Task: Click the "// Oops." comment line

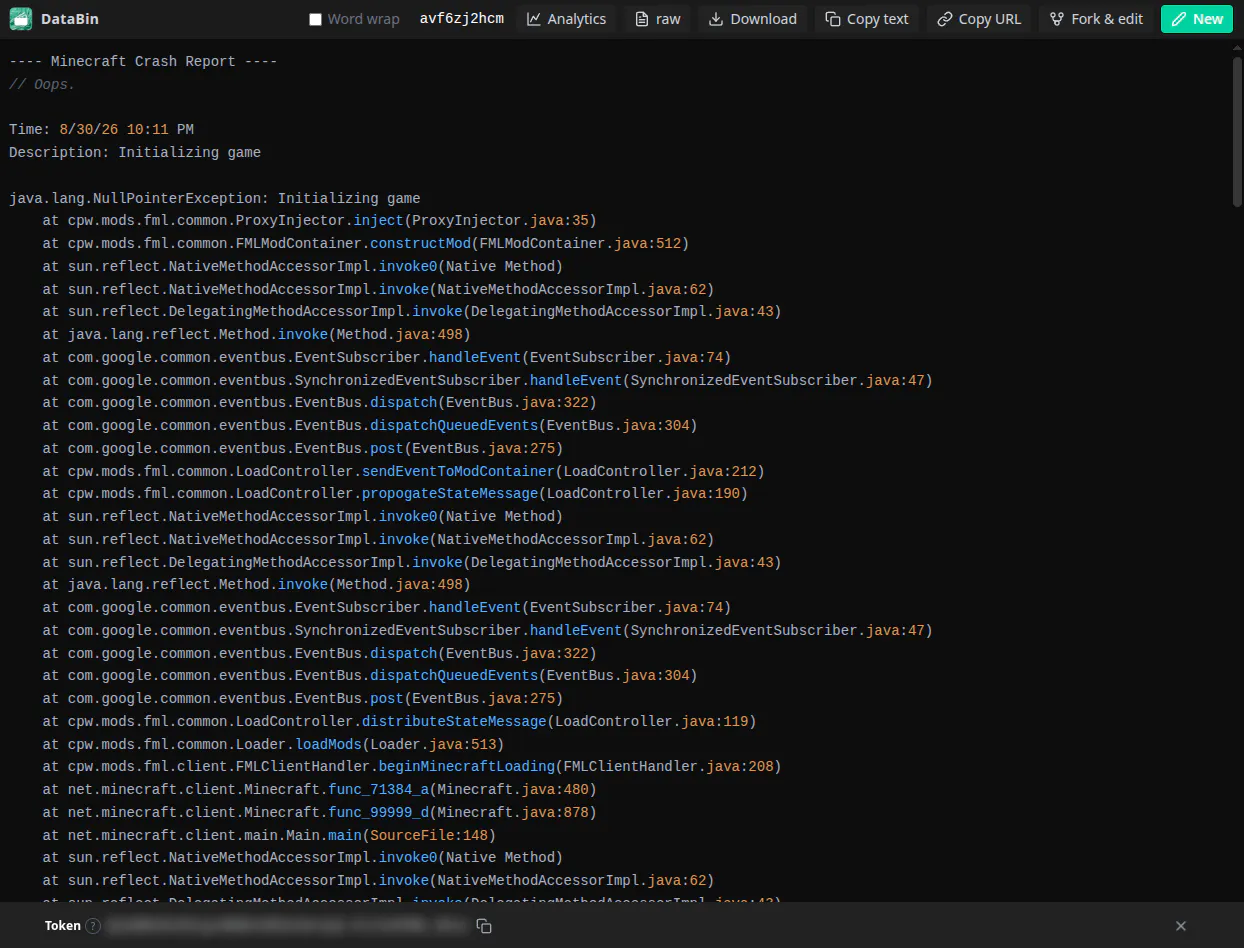Action: click(x=42, y=85)
